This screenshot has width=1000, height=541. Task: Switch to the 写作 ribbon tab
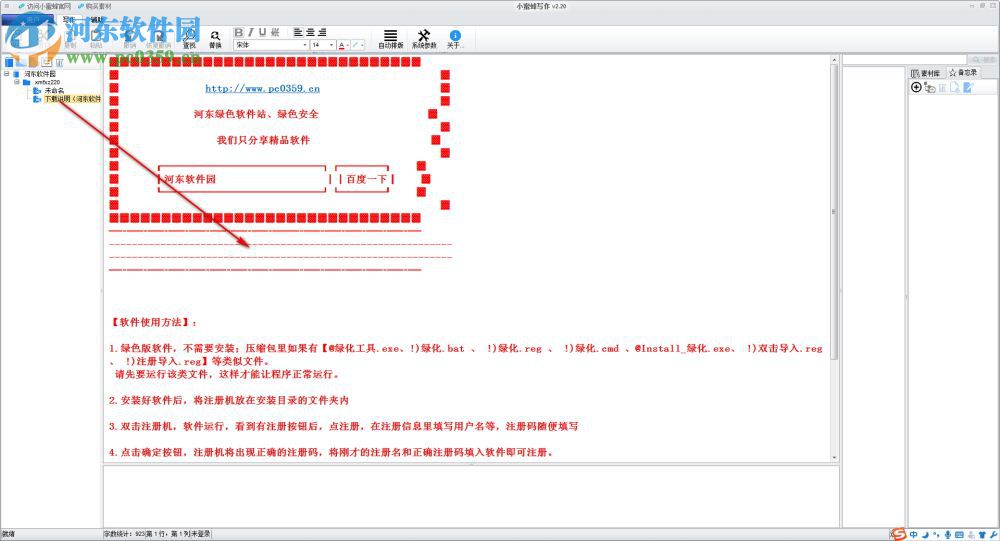coord(69,20)
